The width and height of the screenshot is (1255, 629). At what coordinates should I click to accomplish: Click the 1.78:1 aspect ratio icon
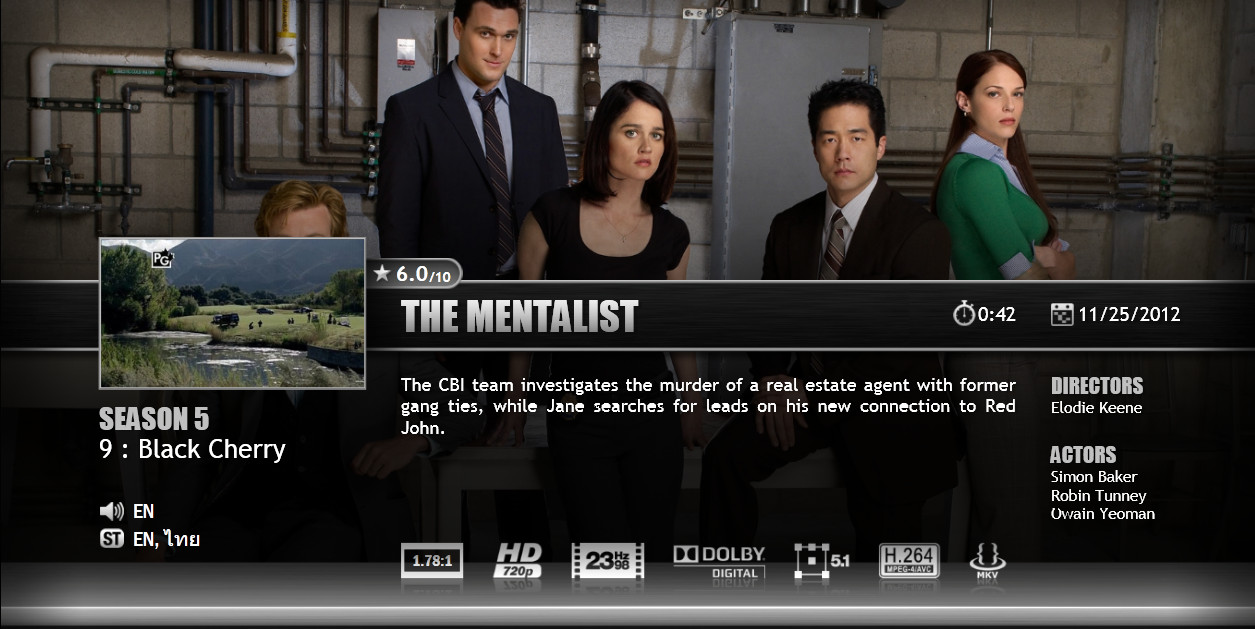[432, 561]
